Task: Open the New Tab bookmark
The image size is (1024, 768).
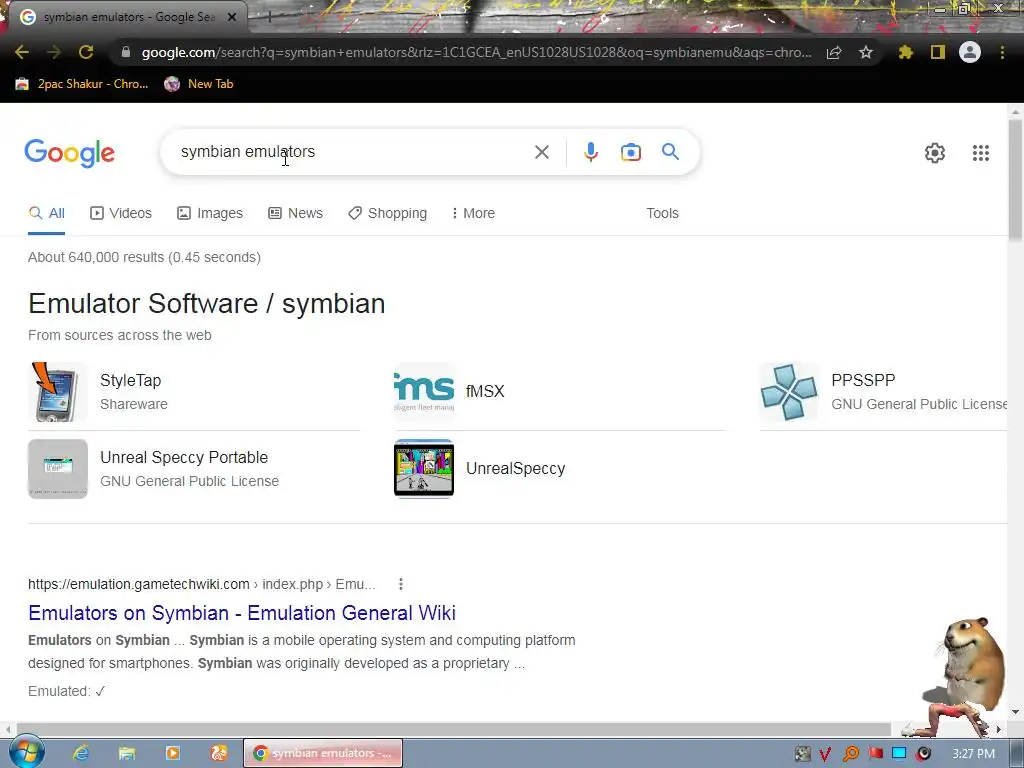Action: pos(199,84)
